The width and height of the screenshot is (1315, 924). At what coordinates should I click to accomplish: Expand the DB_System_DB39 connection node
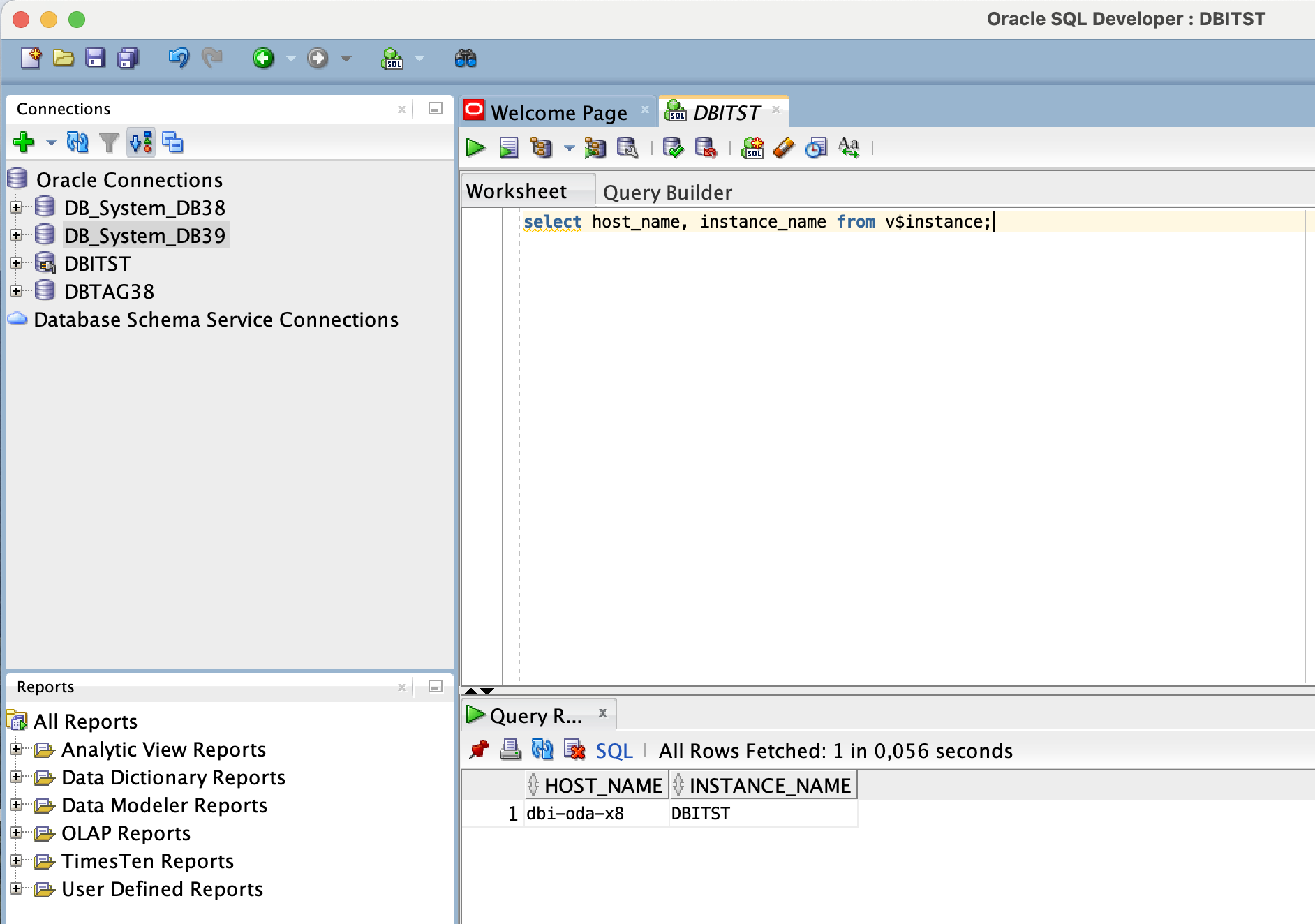point(16,235)
